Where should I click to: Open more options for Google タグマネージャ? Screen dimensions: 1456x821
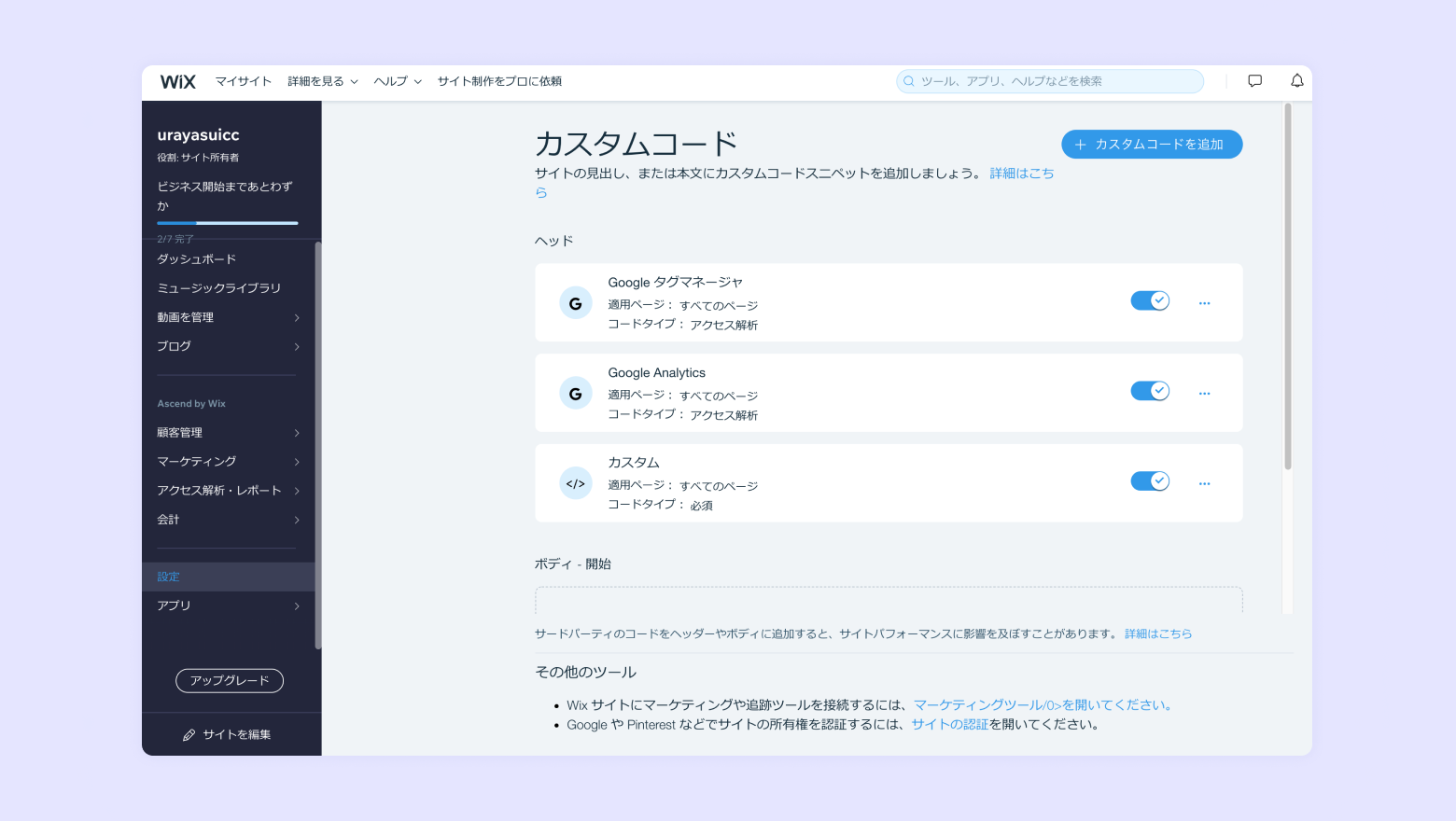[1205, 303]
